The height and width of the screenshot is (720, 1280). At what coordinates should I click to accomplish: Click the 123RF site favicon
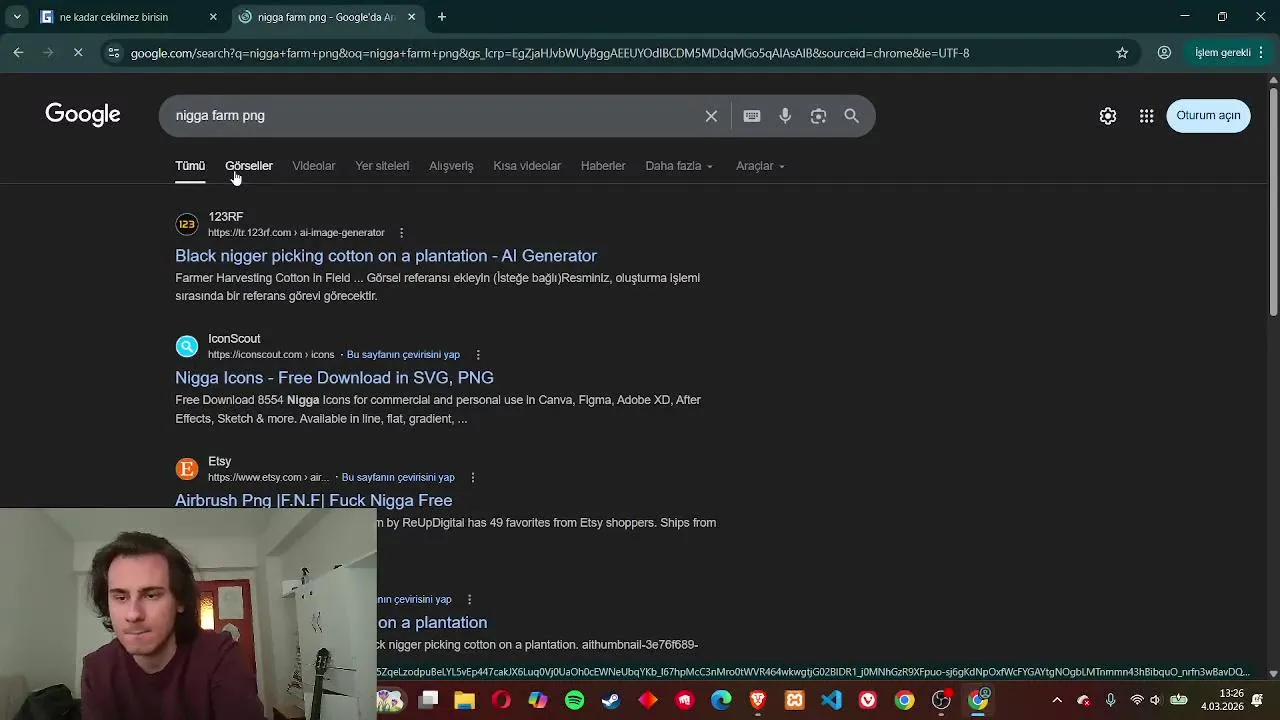click(x=187, y=224)
